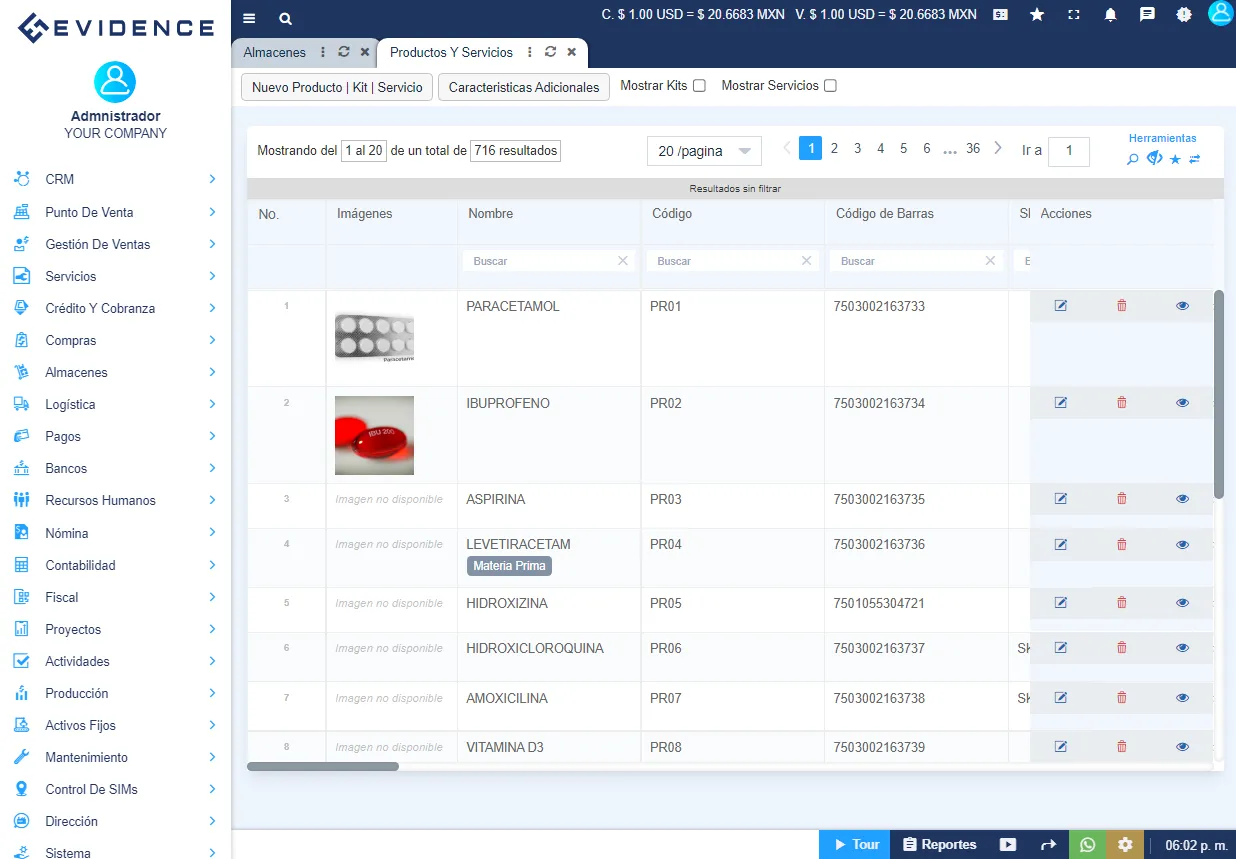Open the 20 /pagina results dropdown

tap(703, 150)
